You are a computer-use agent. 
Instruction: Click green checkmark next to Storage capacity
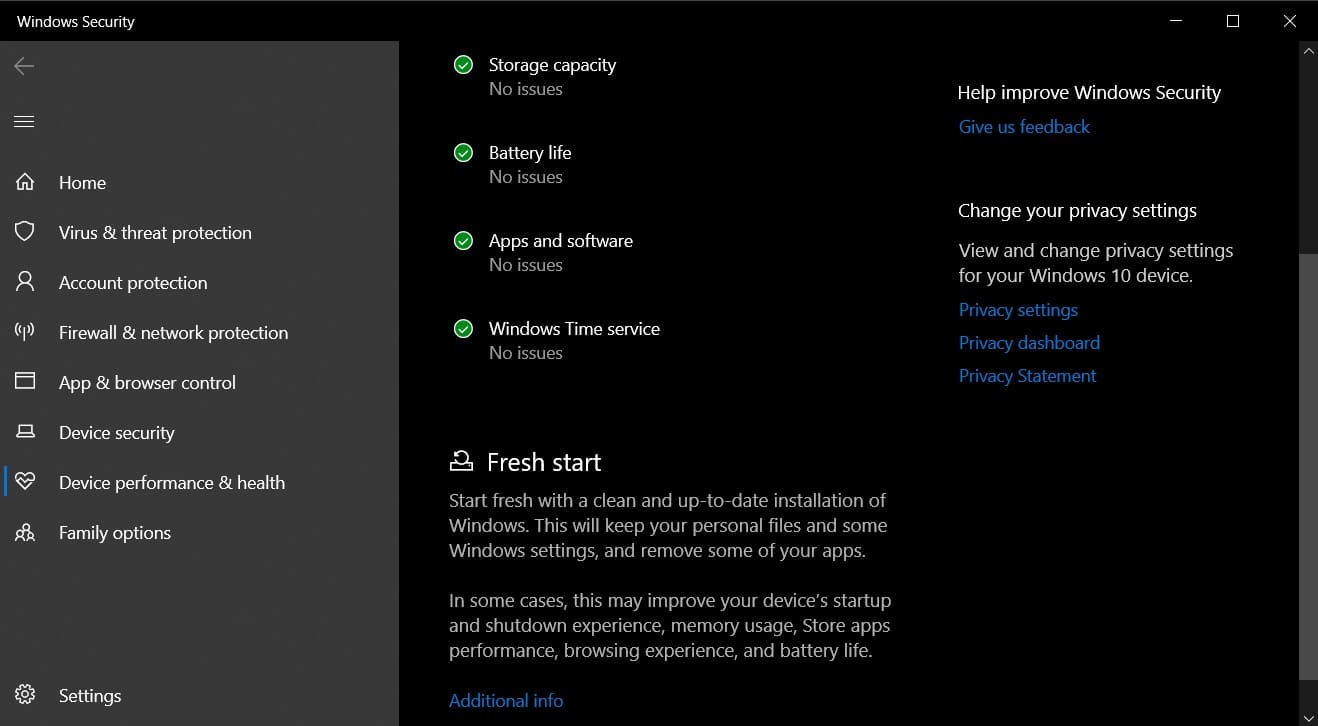click(463, 65)
